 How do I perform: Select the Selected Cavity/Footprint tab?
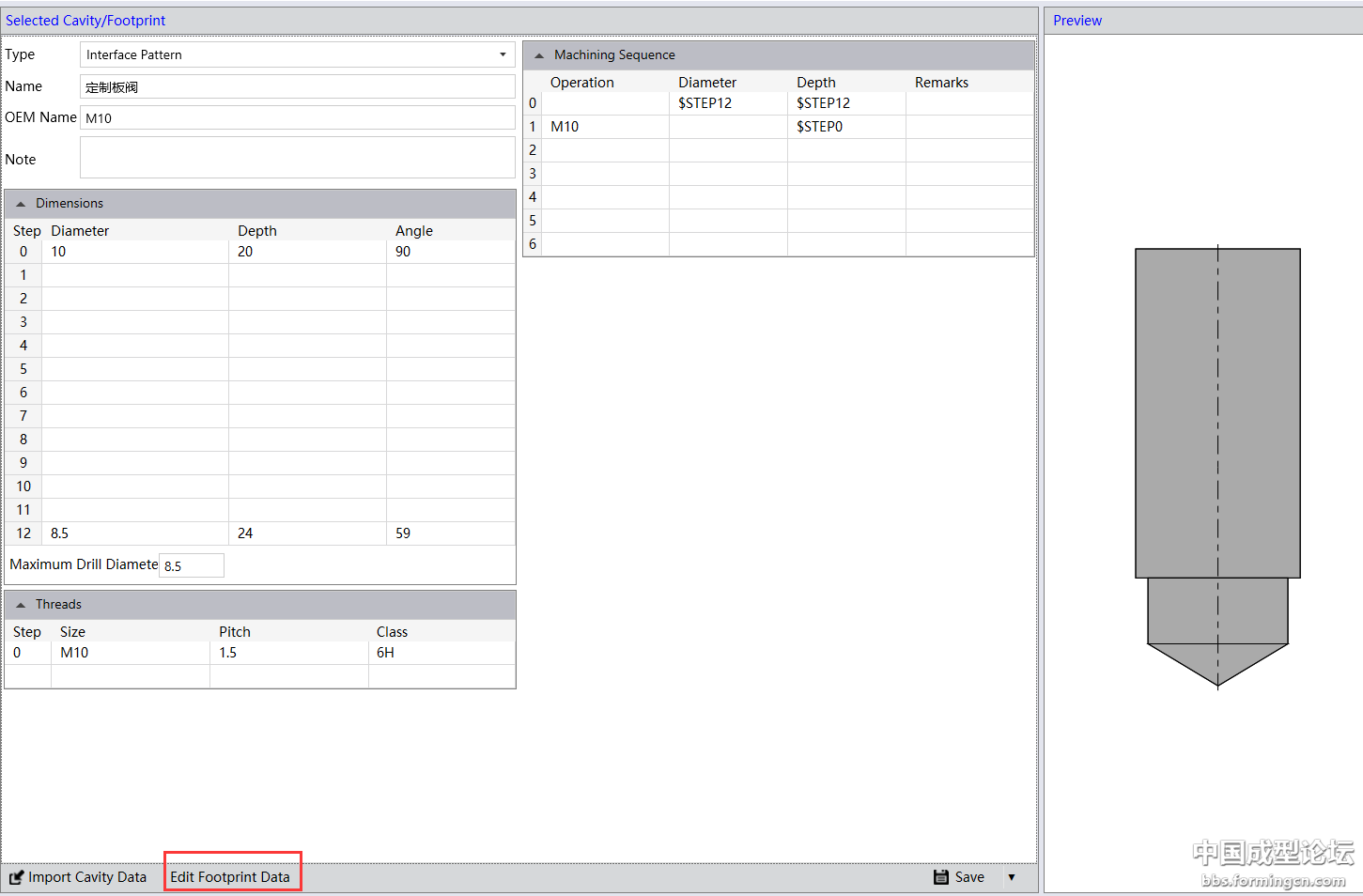(85, 21)
